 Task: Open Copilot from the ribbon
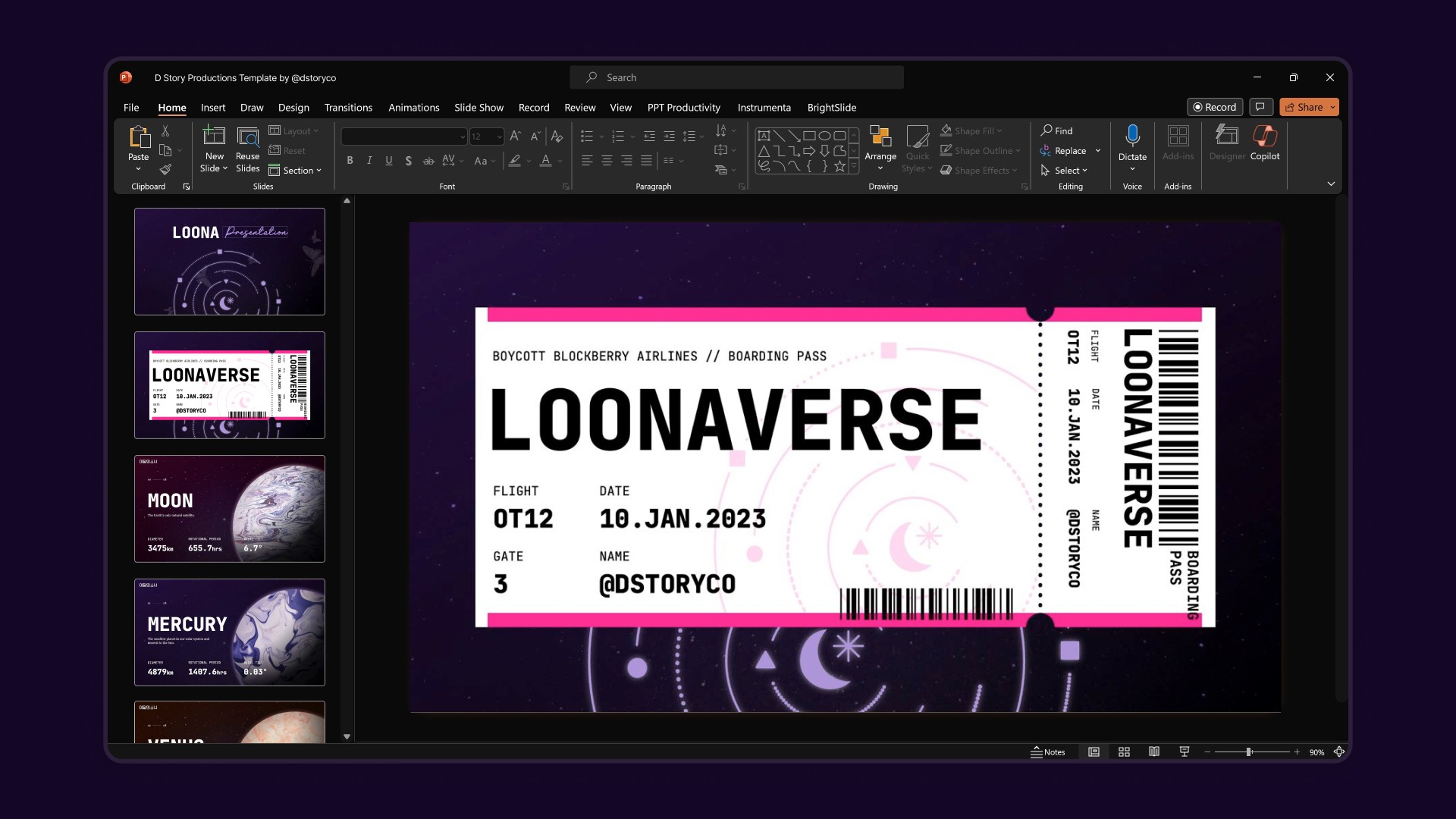pos(1264,143)
